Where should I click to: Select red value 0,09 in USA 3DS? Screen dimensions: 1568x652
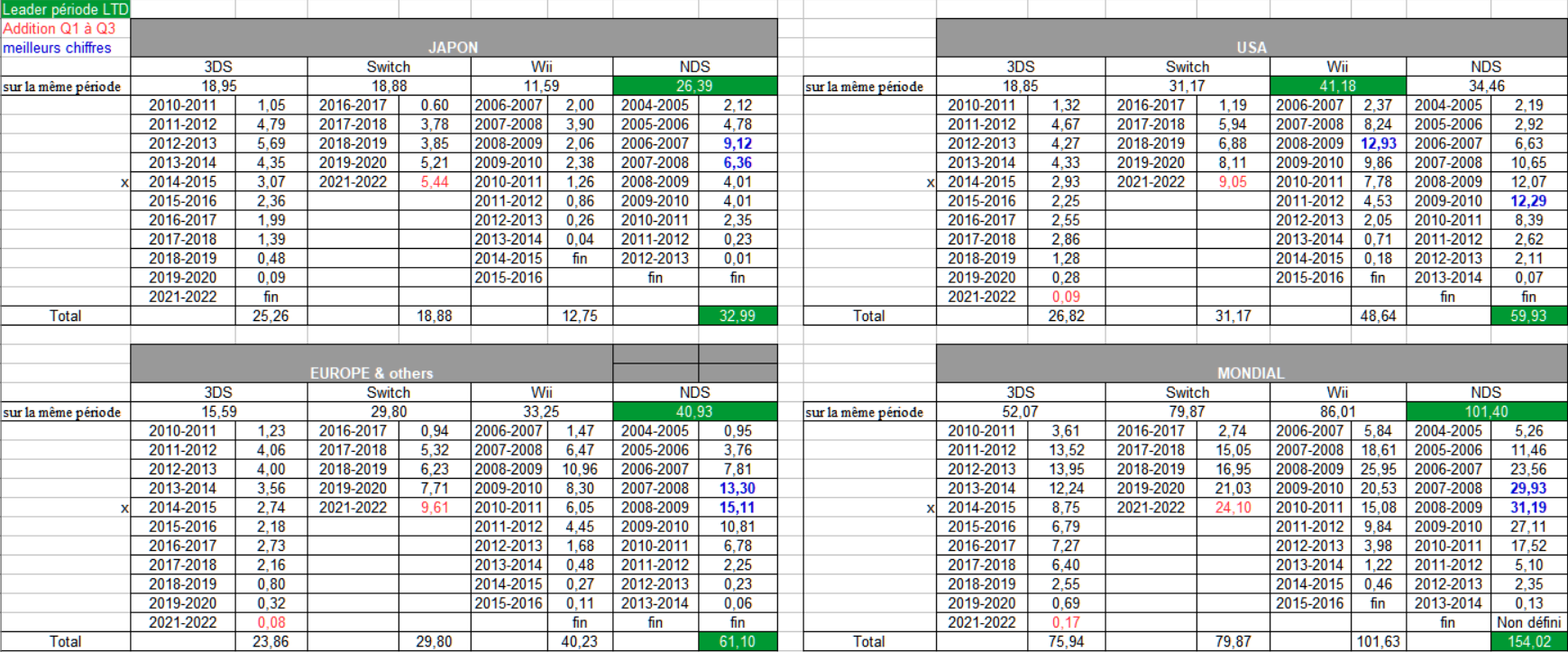(1066, 297)
